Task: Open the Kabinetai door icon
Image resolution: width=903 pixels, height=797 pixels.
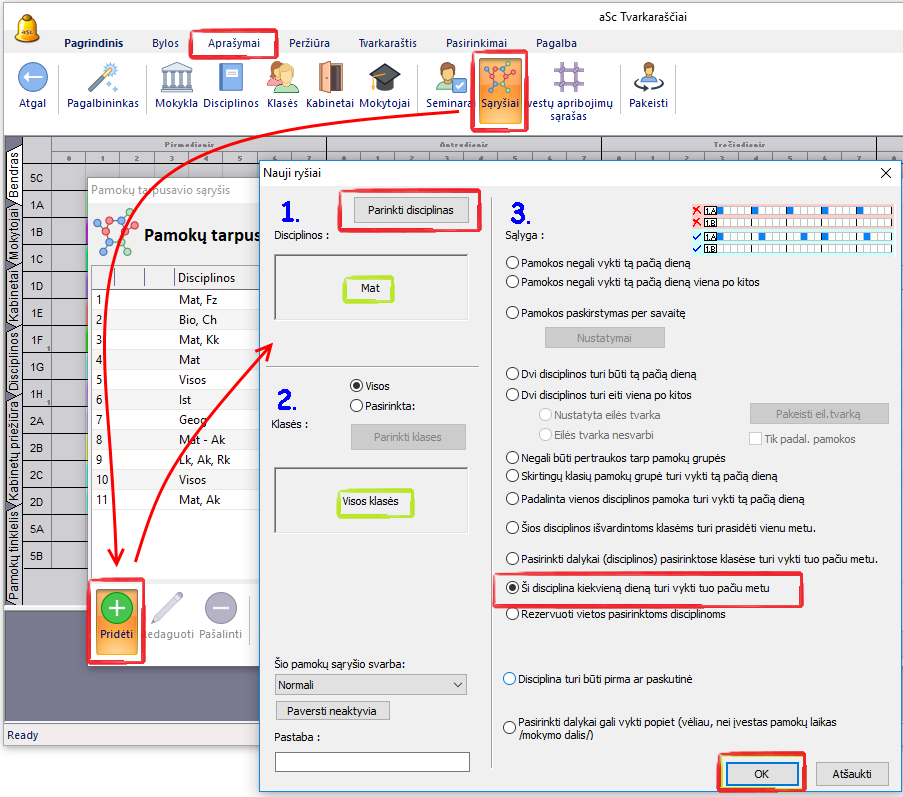Action: (x=331, y=78)
